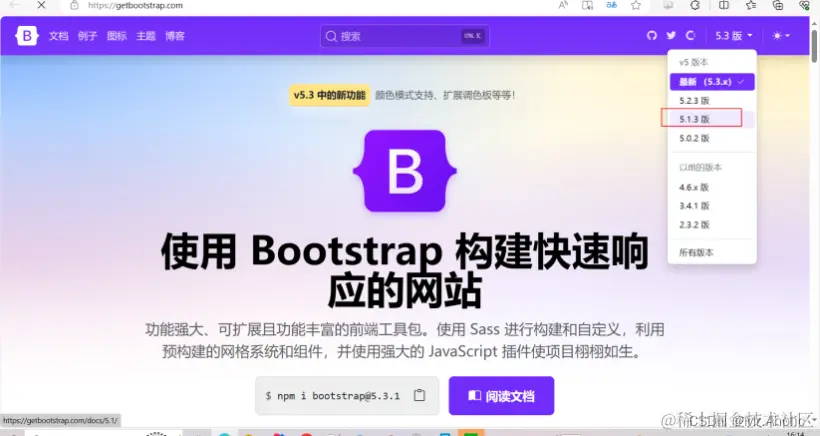820x436 pixels.
Task: Click the large Bootstrap B logo
Action: point(405,171)
